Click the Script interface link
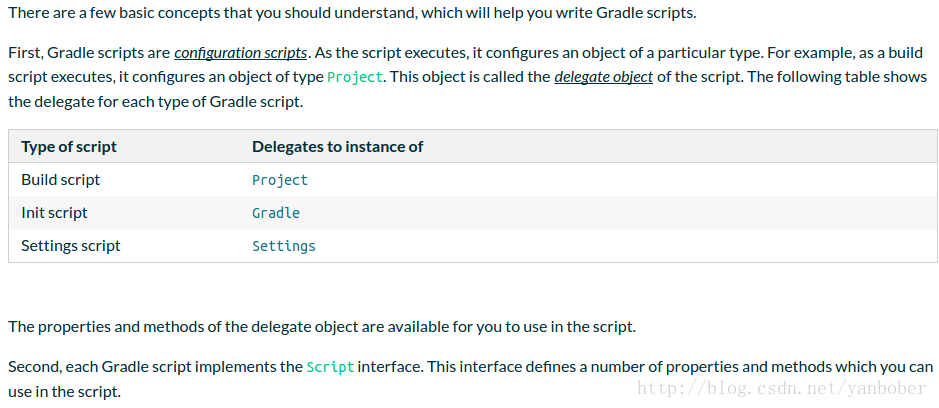The width and height of the screenshot is (939, 408). point(330,367)
